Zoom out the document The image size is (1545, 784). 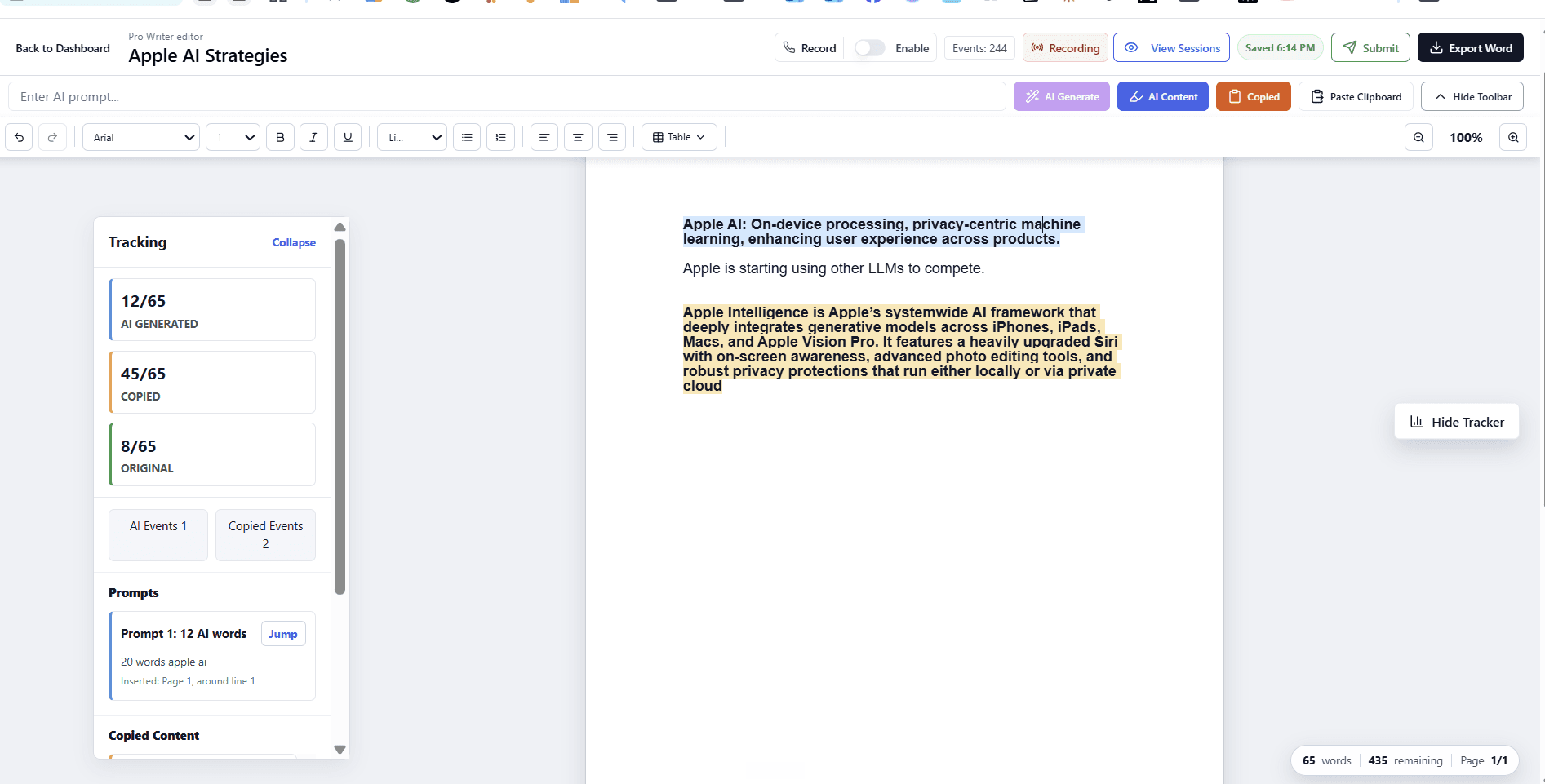click(x=1418, y=137)
